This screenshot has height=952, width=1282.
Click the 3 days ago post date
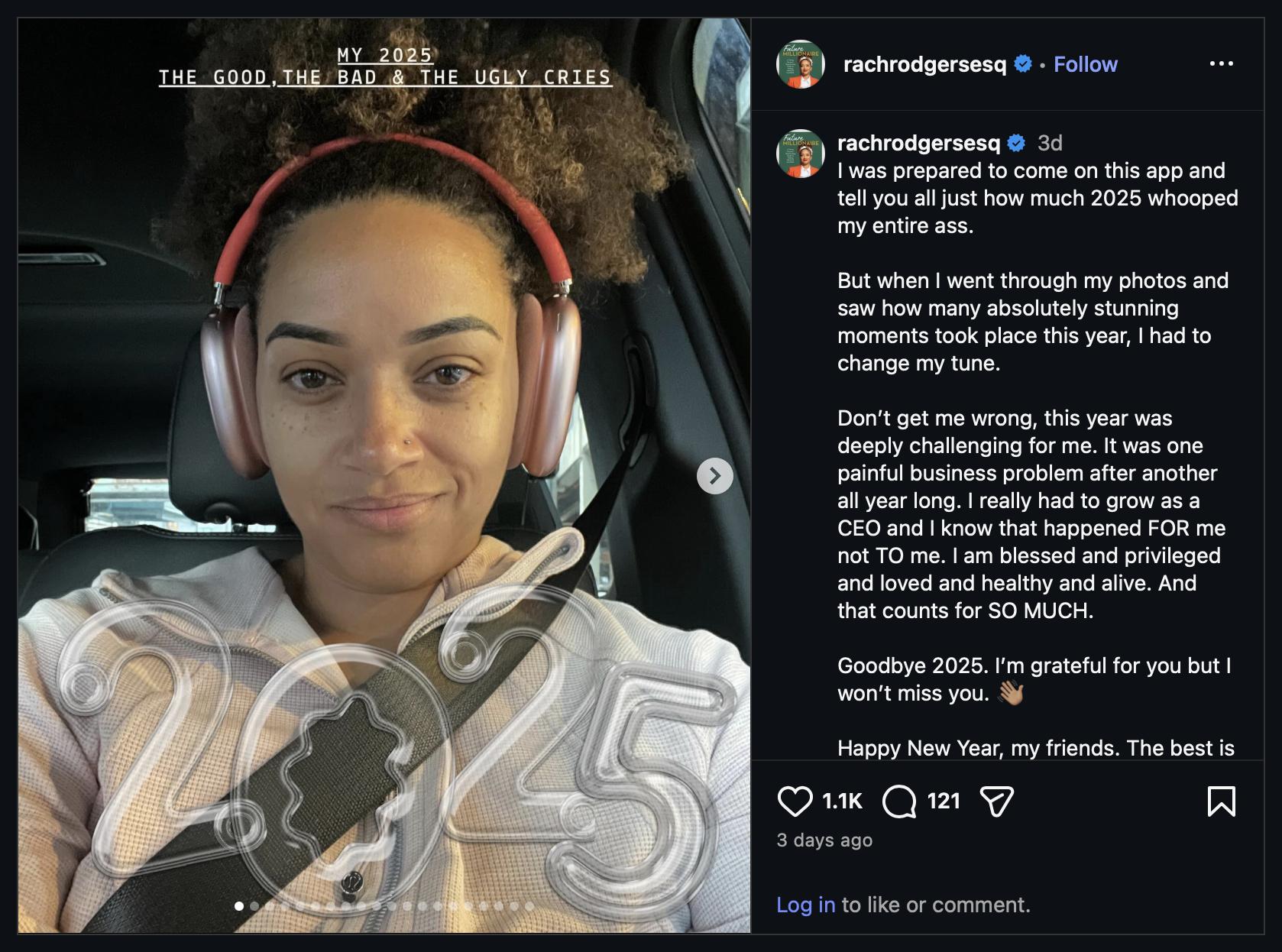[824, 840]
